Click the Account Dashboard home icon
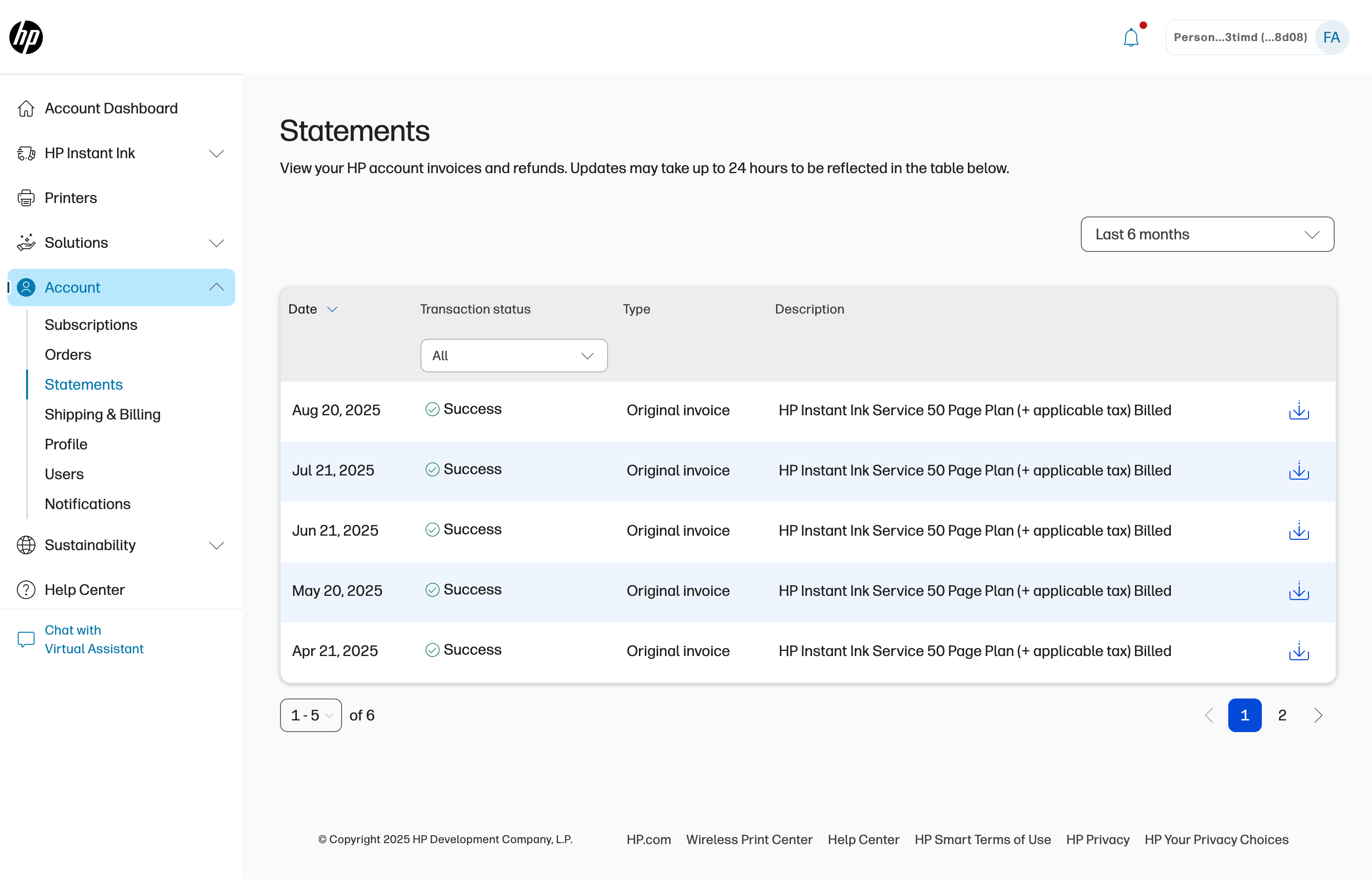This screenshot has width=1372, height=880. tap(26, 109)
